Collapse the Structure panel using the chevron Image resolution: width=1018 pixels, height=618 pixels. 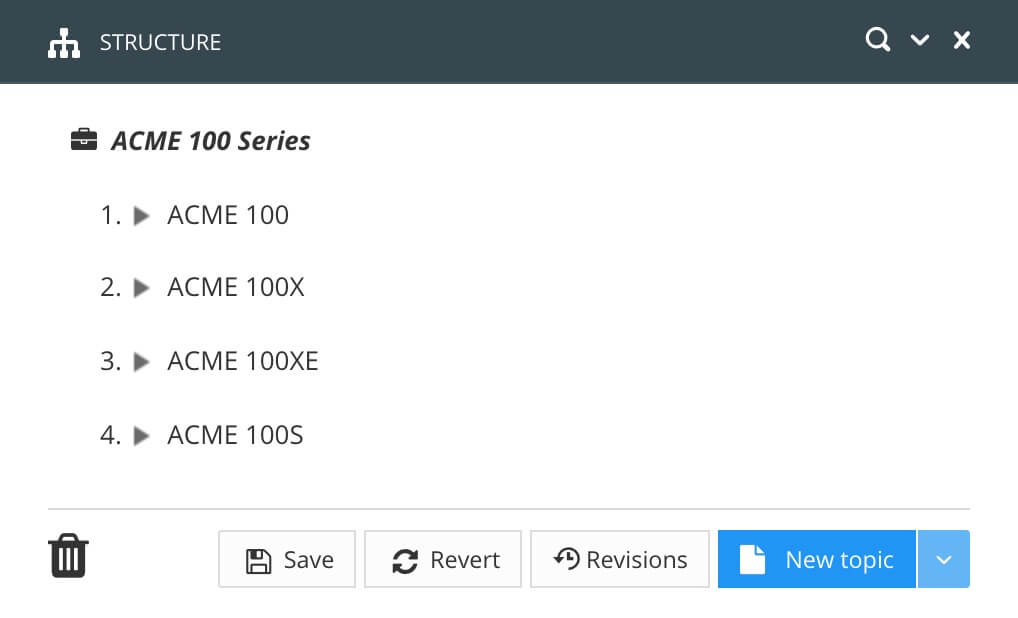(919, 42)
